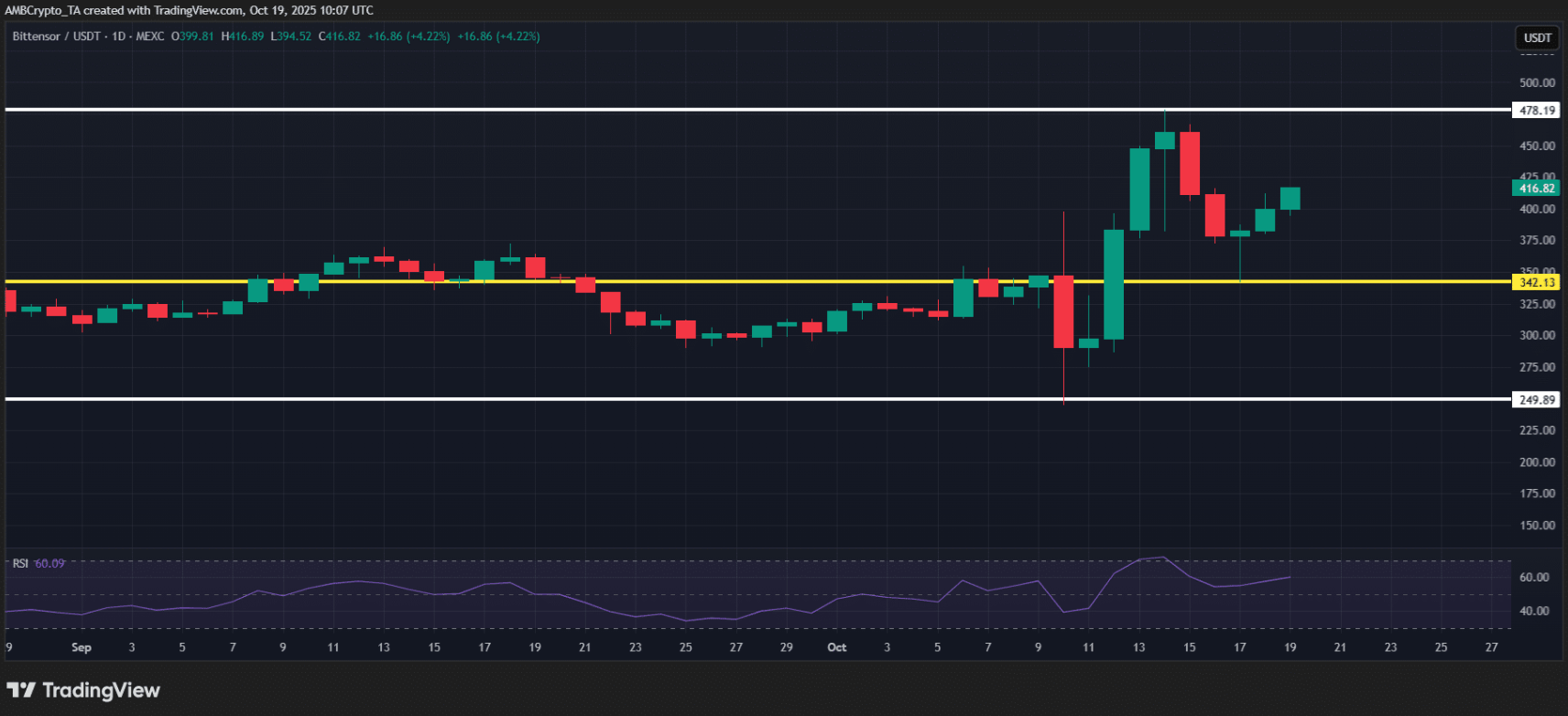Select the 478.19 resistance price label
Screen dimensions: 1568x716
1537,111
